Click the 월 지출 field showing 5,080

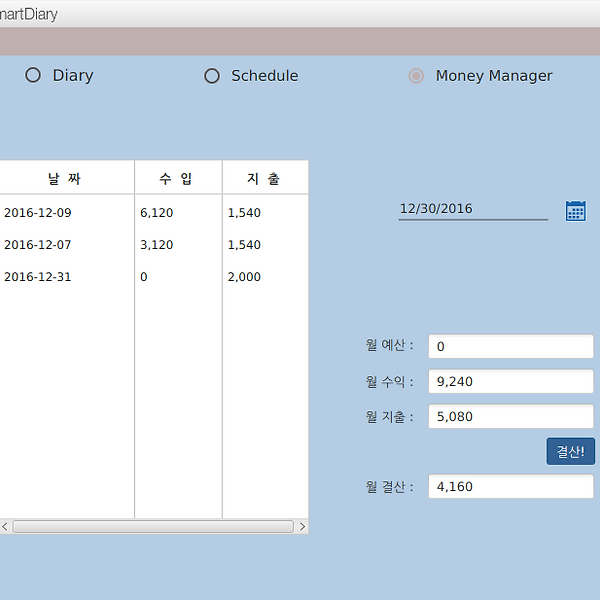pos(510,416)
